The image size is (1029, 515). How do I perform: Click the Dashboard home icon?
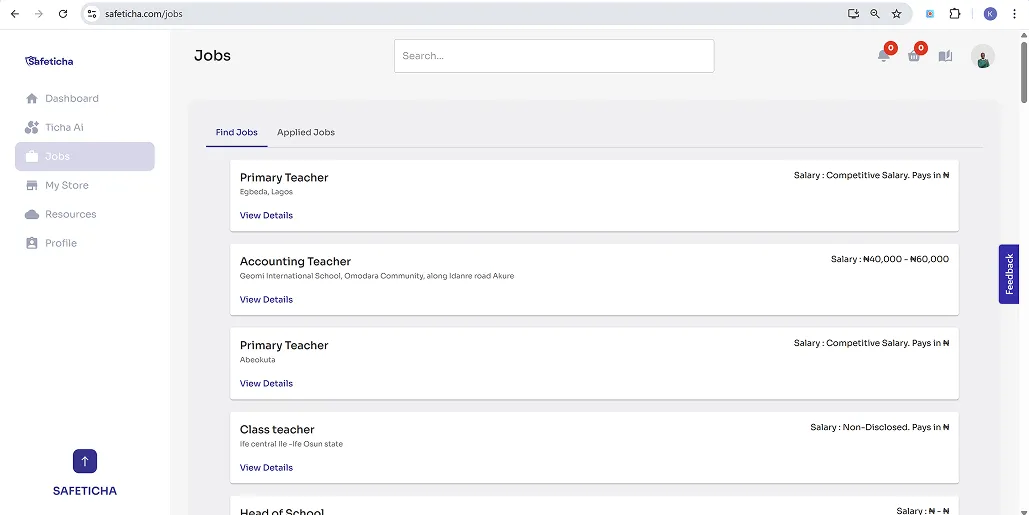(x=32, y=98)
